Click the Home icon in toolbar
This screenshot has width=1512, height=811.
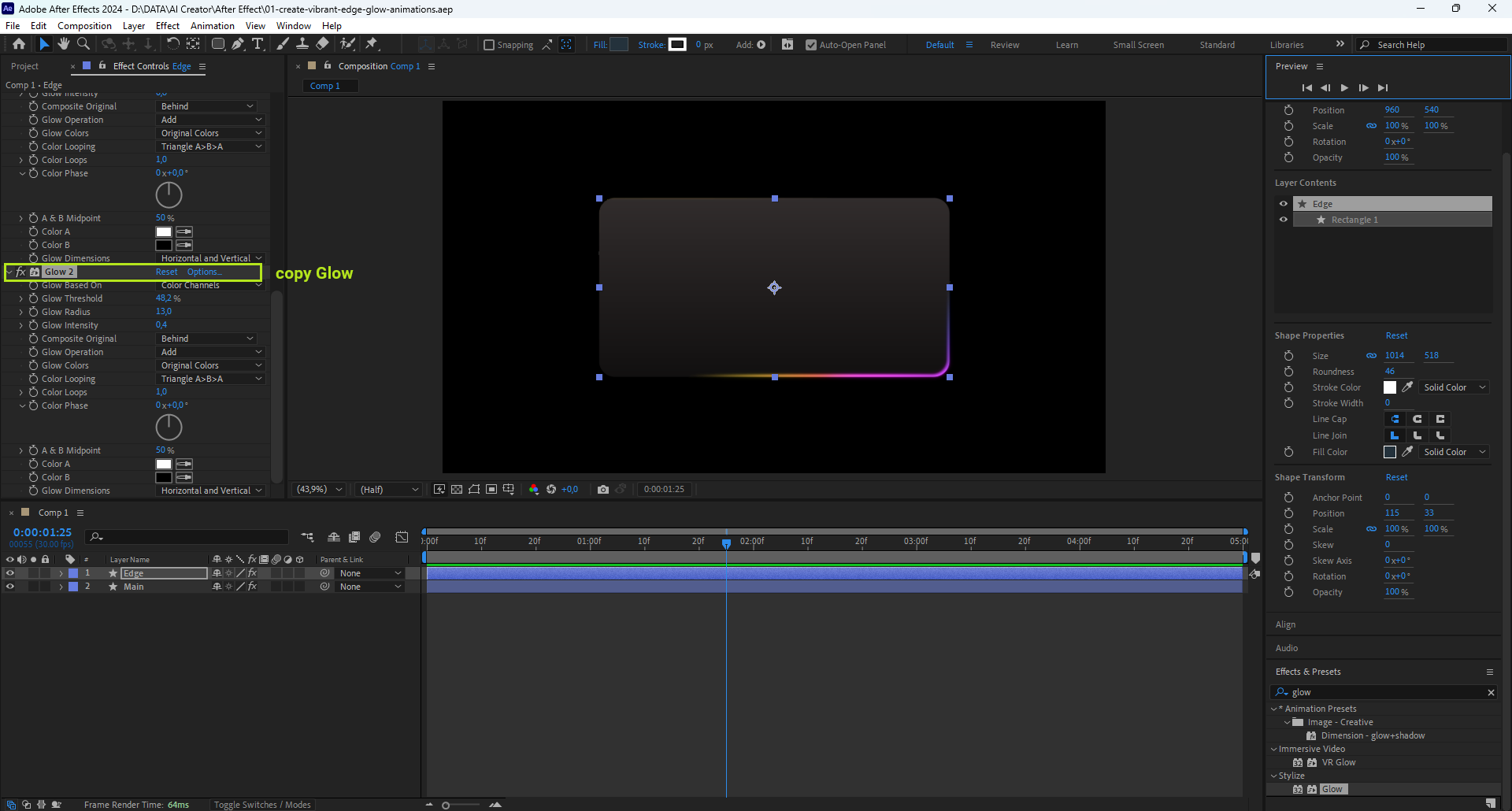coord(19,44)
